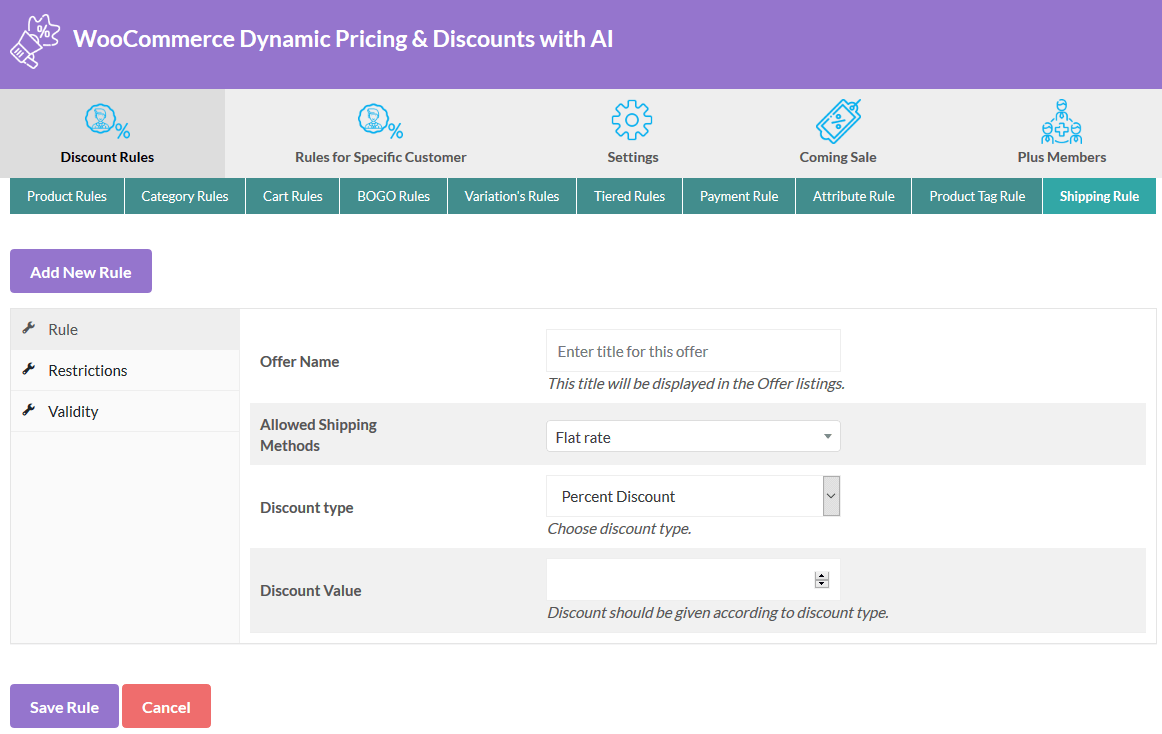Click the Add New Rule button
1162x734 pixels.
tap(80, 271)
